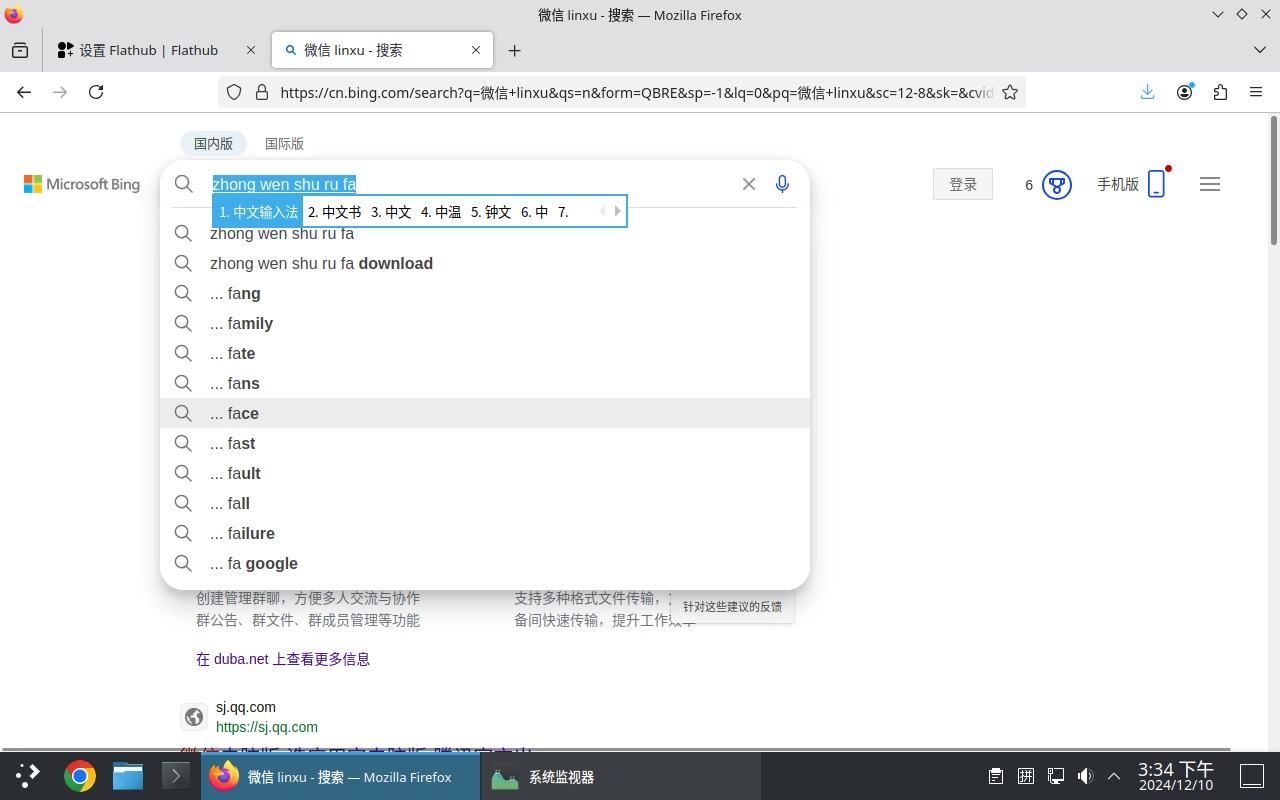1280x800 pixels.
Task: Click inside the Bing search text field
Action: click(470, 184)
